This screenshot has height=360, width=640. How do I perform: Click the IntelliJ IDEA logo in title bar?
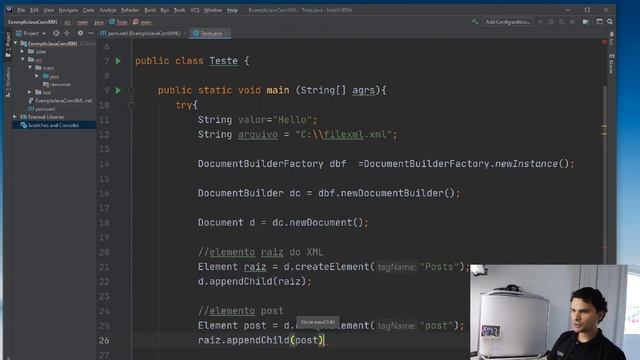click(9, 10)
